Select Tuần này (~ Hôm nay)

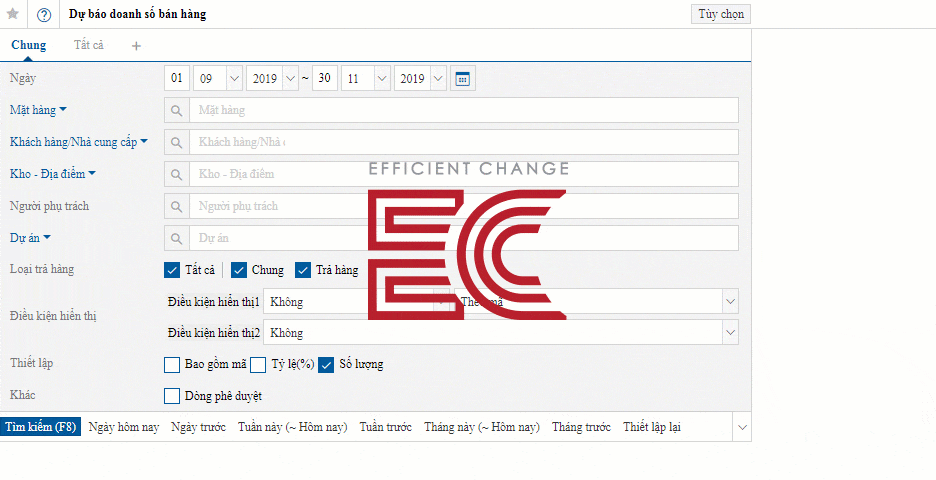[292, 427]
